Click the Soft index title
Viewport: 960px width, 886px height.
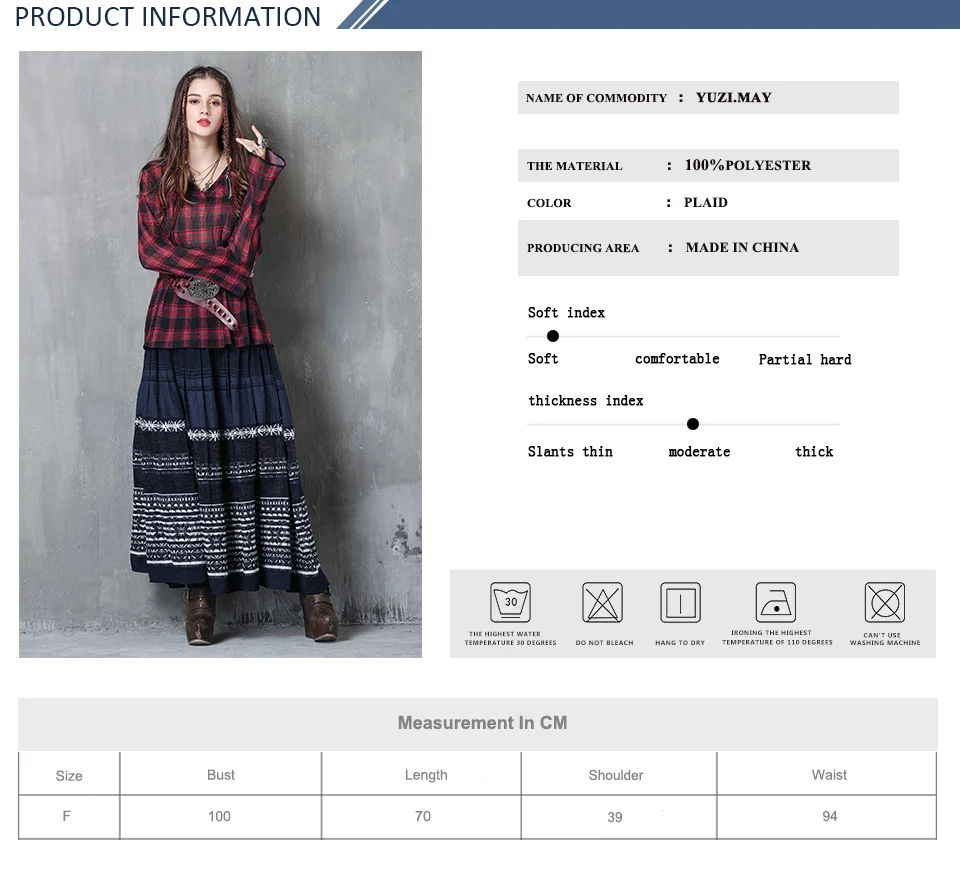tap(566, 313)
